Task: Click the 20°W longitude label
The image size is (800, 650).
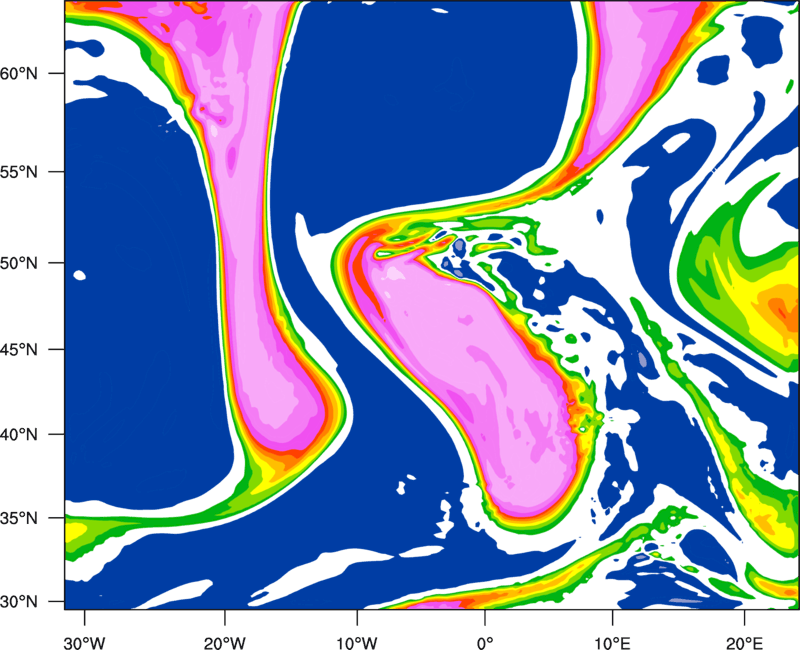Action: 224,643
